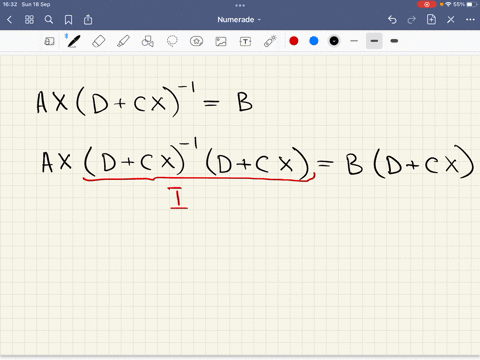Select the Laser pointer tool
Image resolution: width=480 pixels, height=360 pixels.
point(270,41)
